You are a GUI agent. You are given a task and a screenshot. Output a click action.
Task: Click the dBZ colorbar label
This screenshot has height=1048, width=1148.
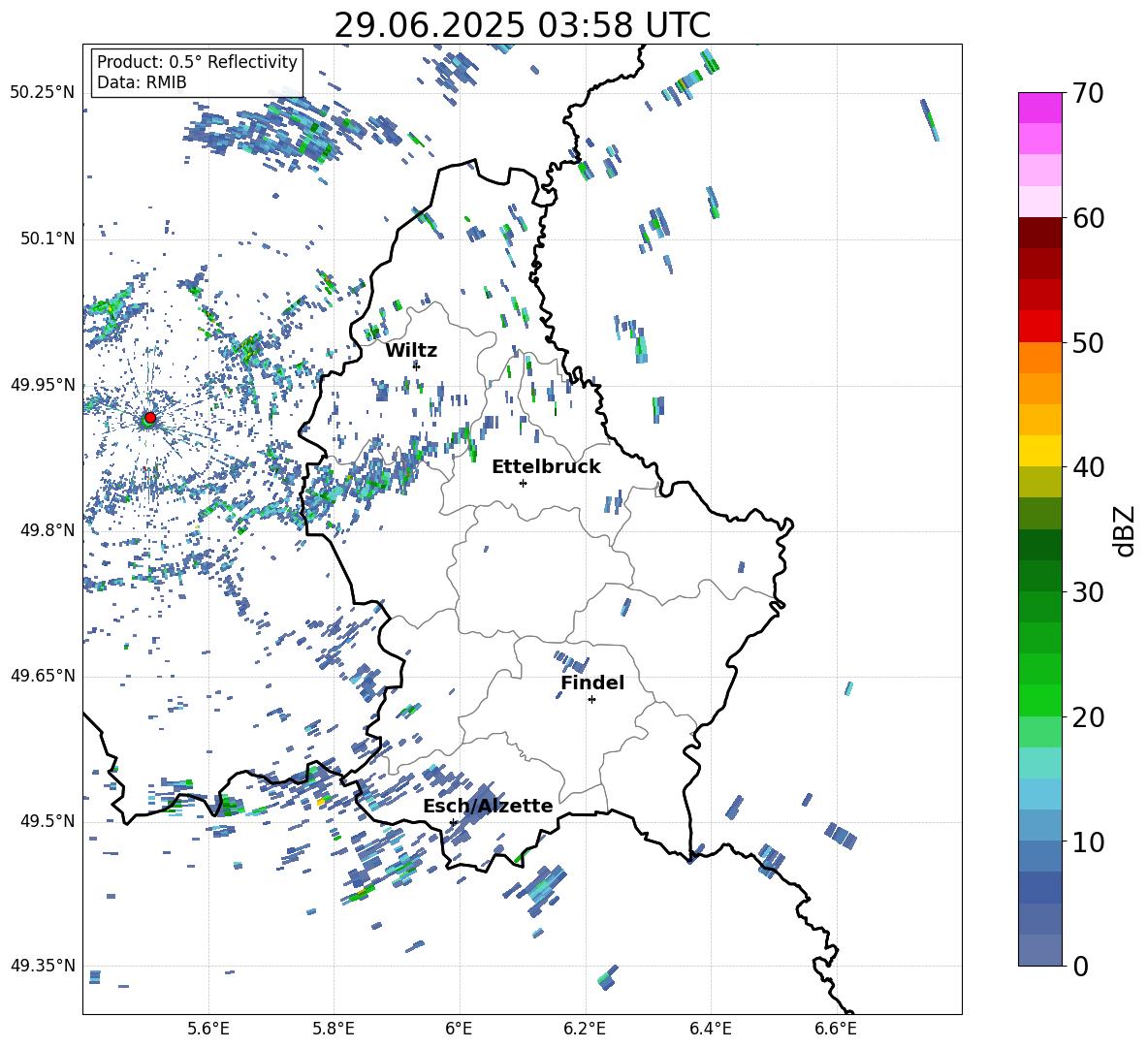point(1126,531)
